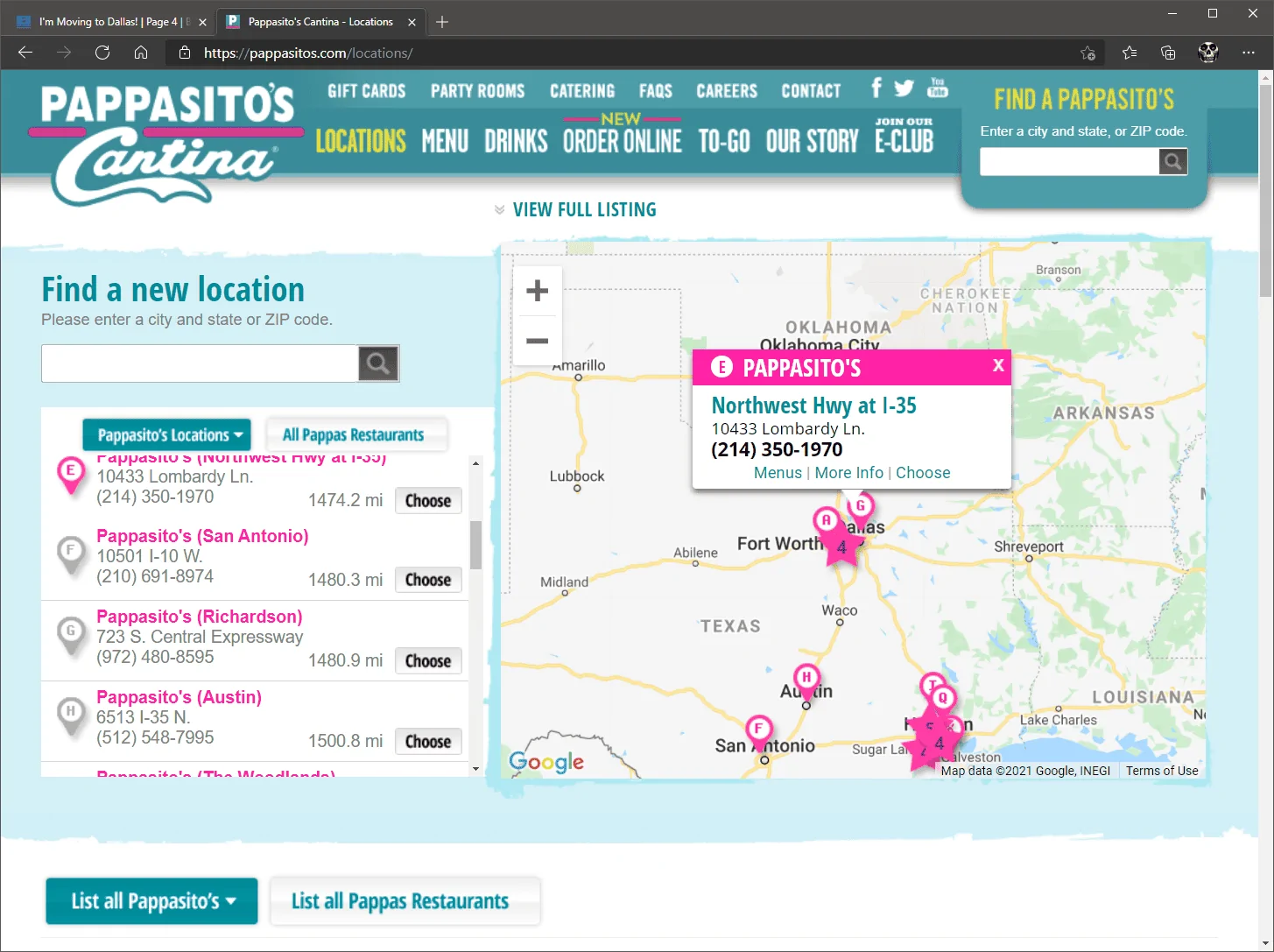Zoom out on the map
1274x952 pixels.
click(538, 341)
